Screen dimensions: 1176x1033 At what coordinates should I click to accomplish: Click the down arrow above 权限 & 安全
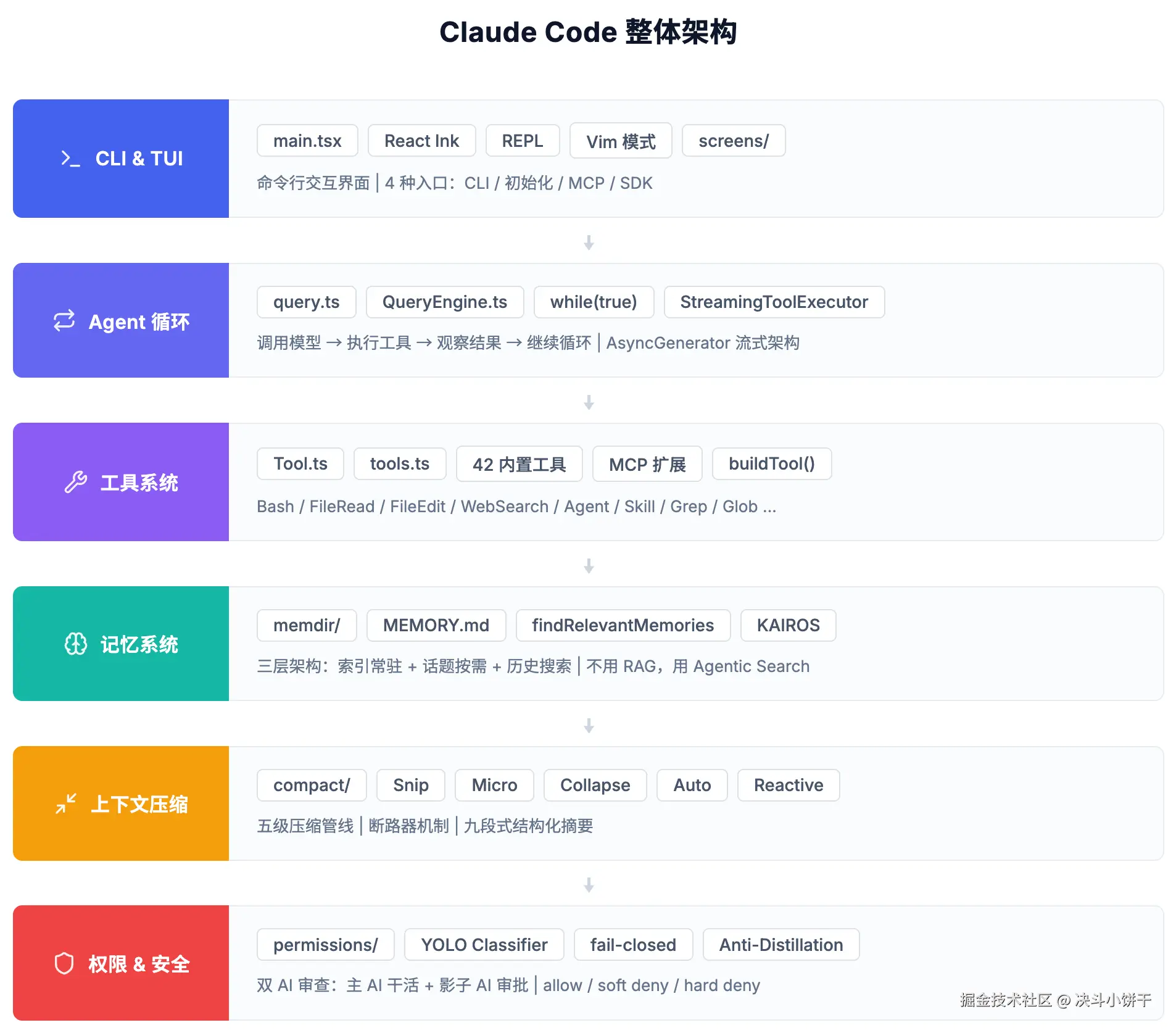(588, 885)
